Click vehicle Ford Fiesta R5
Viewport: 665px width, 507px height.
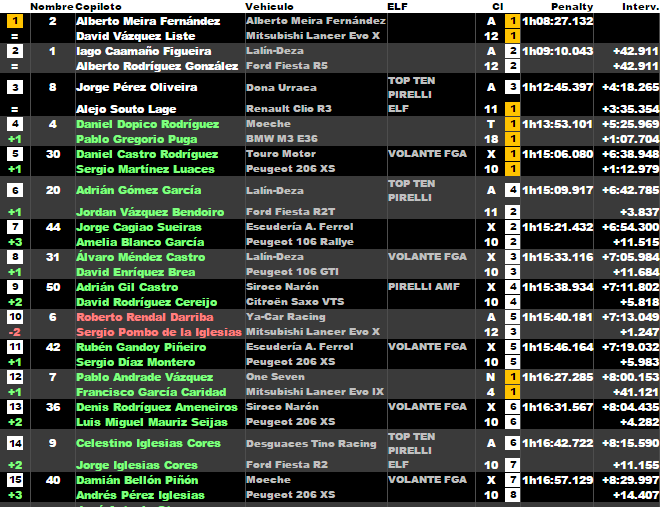287,66
